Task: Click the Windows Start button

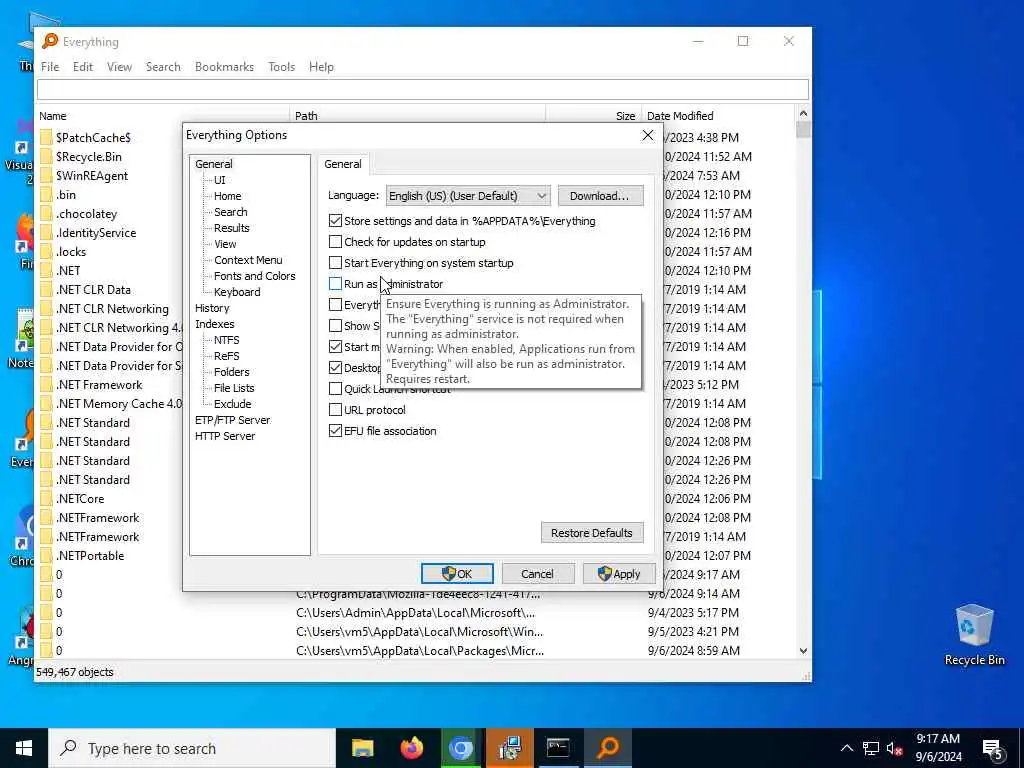Action: tap(24, 748)
